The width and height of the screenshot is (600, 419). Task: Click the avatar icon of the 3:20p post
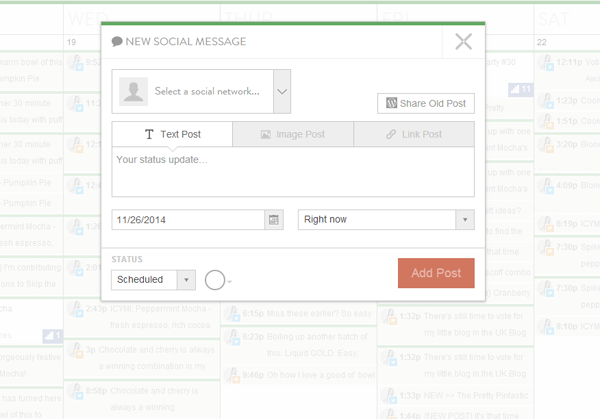546,145
